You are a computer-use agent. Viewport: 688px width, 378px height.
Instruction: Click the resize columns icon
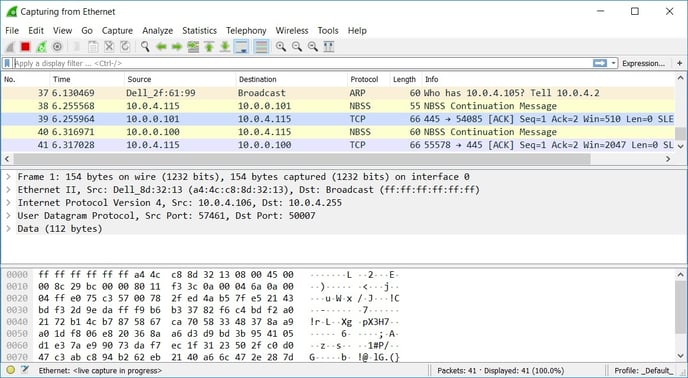point(329,47)
